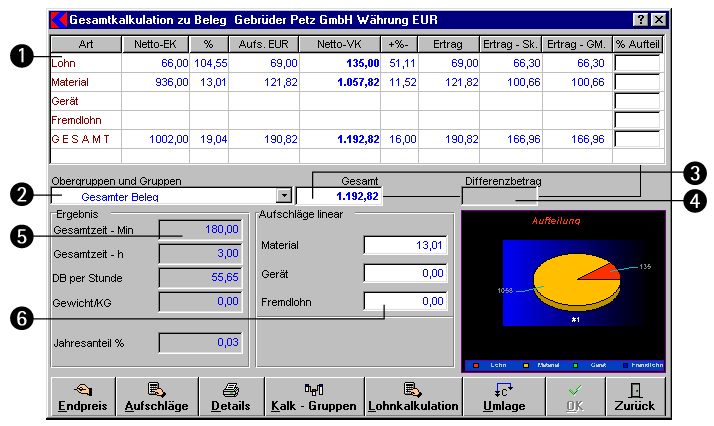Click the empty Differenzbetrag field

pyautogui.click(x=500, y=196)
